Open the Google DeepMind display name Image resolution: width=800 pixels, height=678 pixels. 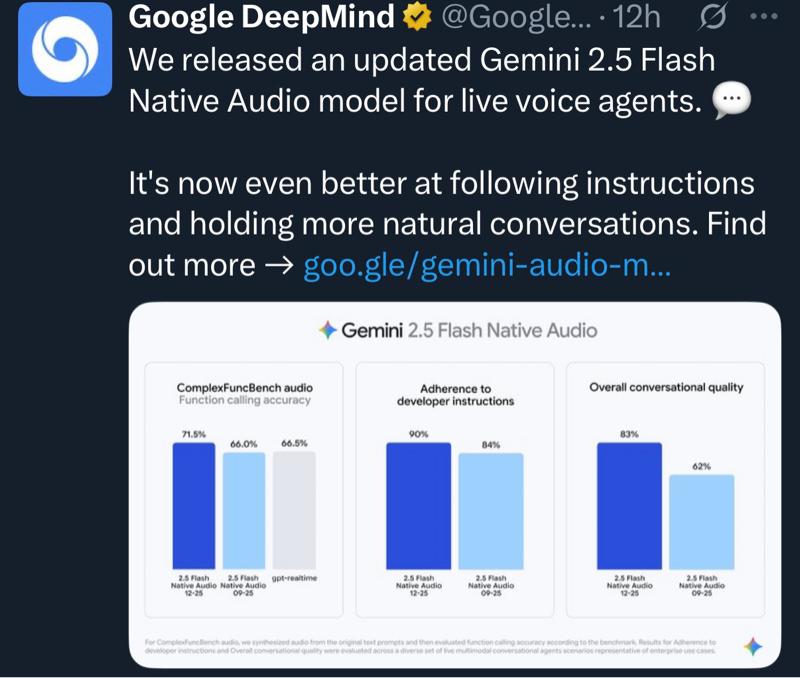262,17
